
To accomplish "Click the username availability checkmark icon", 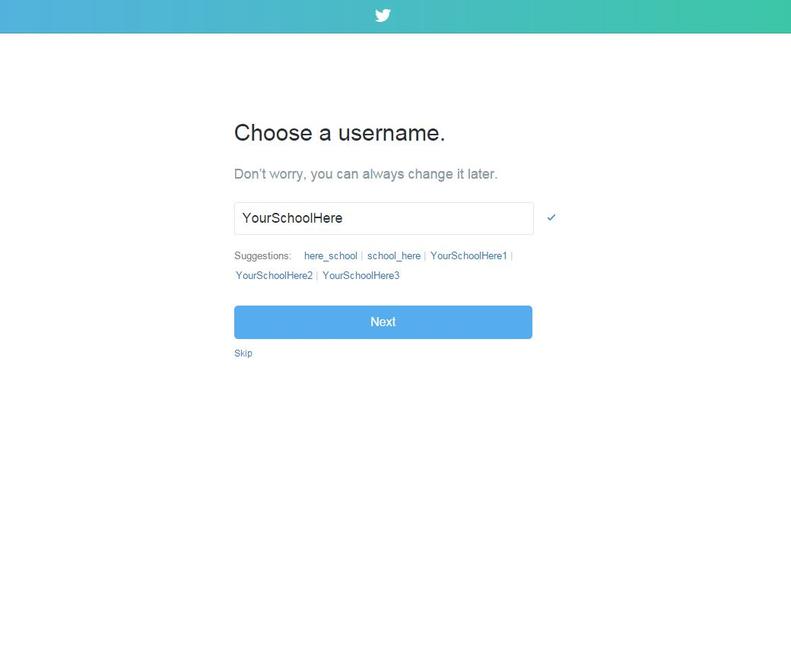I will click(551, 217).
